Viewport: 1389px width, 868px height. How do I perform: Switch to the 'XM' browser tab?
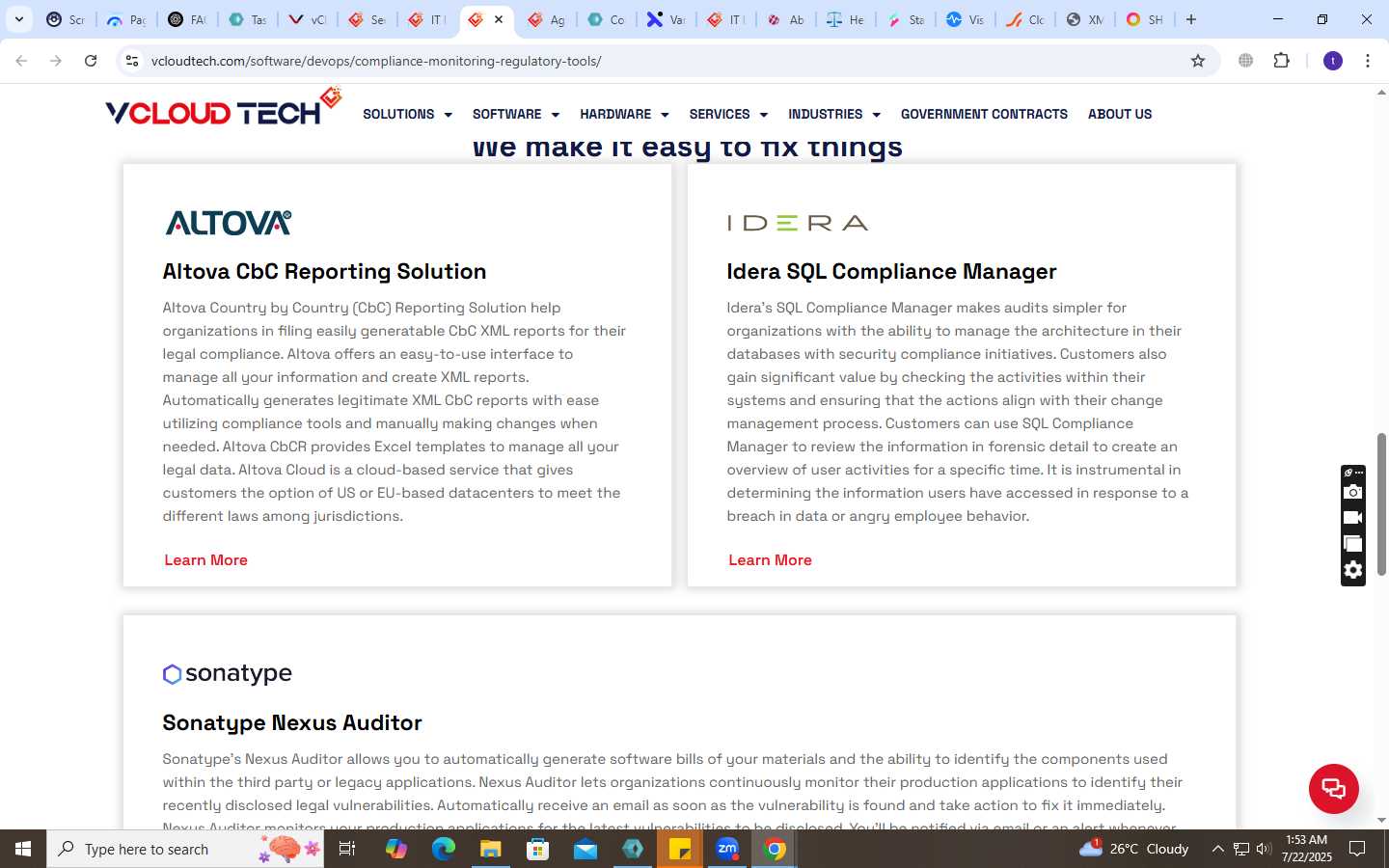point(1084,19)
